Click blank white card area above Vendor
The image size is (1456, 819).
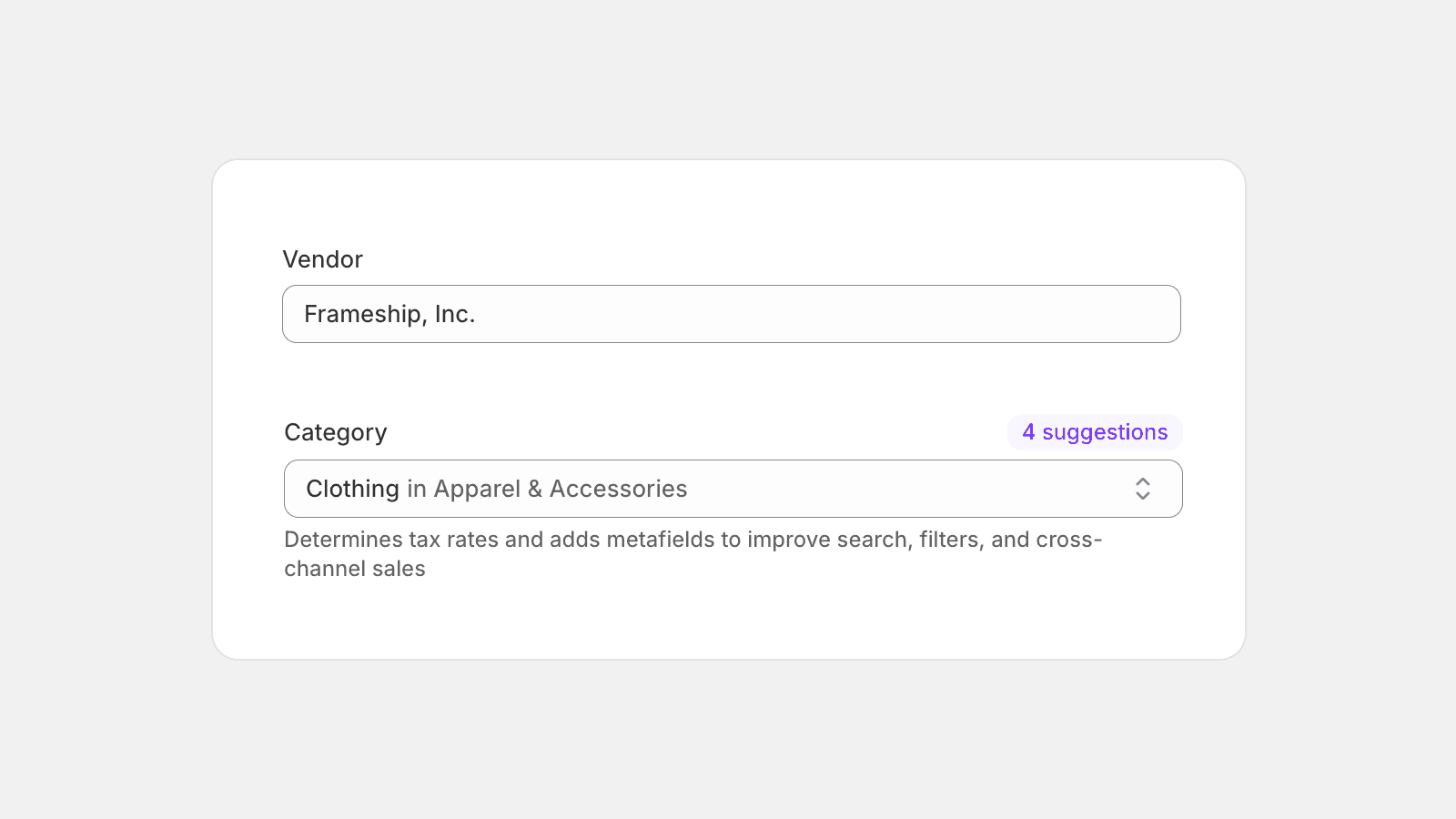coord(728,205)
